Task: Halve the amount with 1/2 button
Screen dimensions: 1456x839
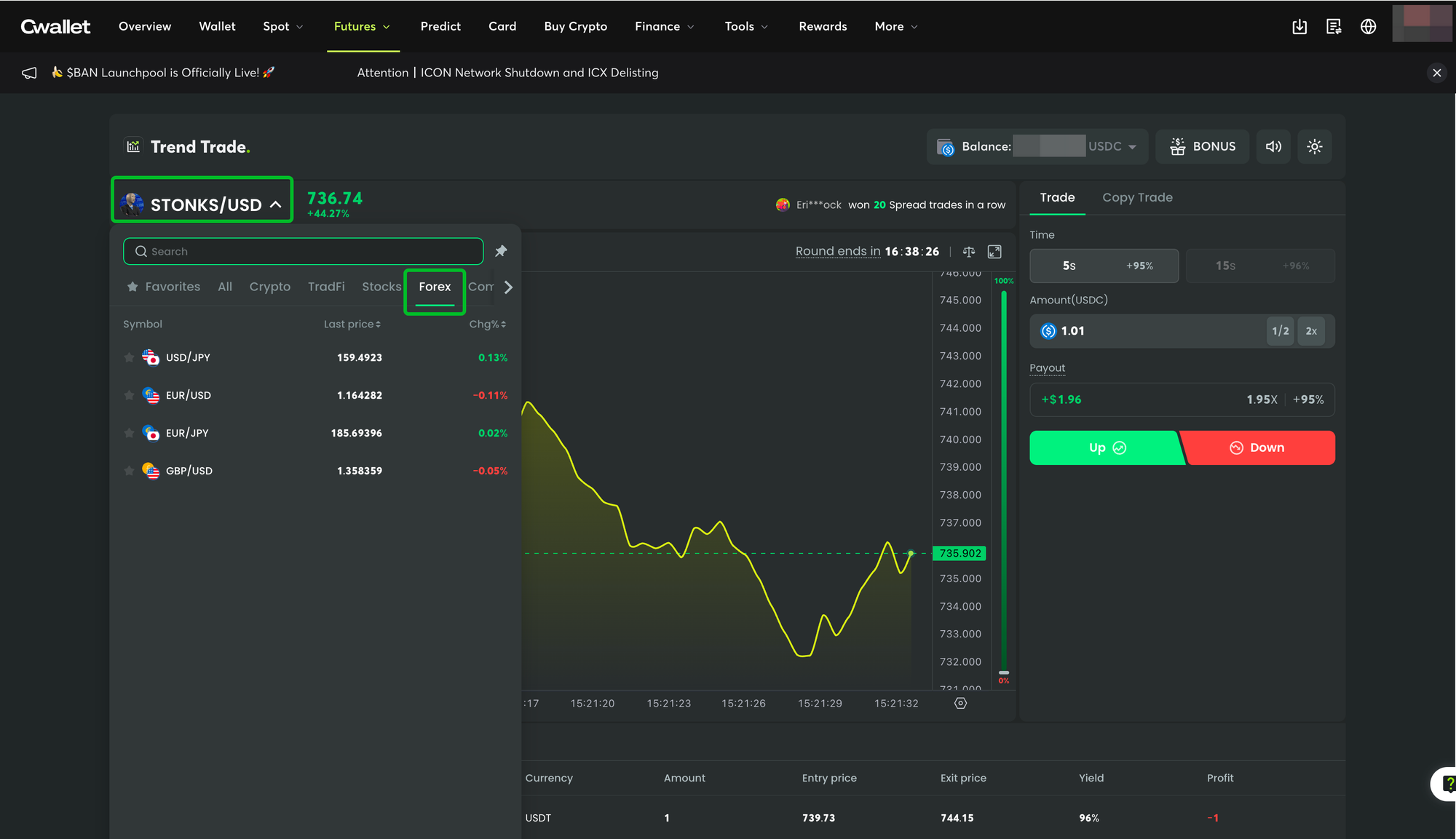Action: coord(1280,331)
